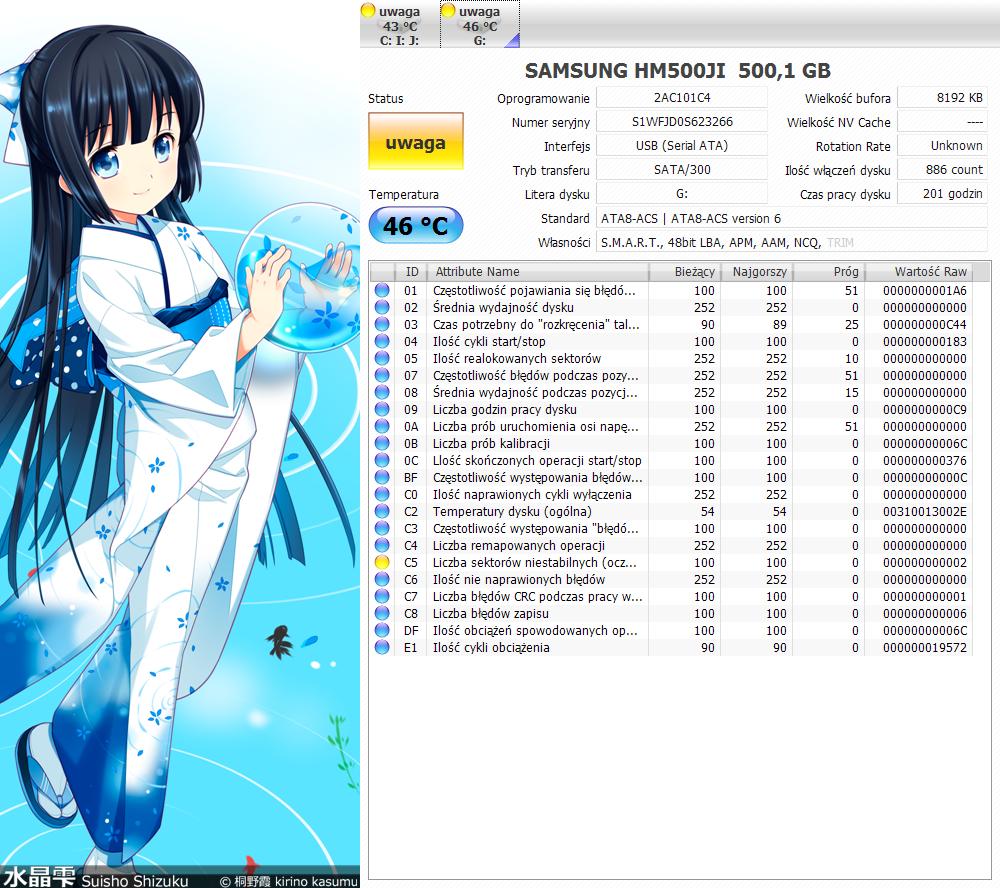
Task: Click raw value 0000000001A6
Action: 925,290
